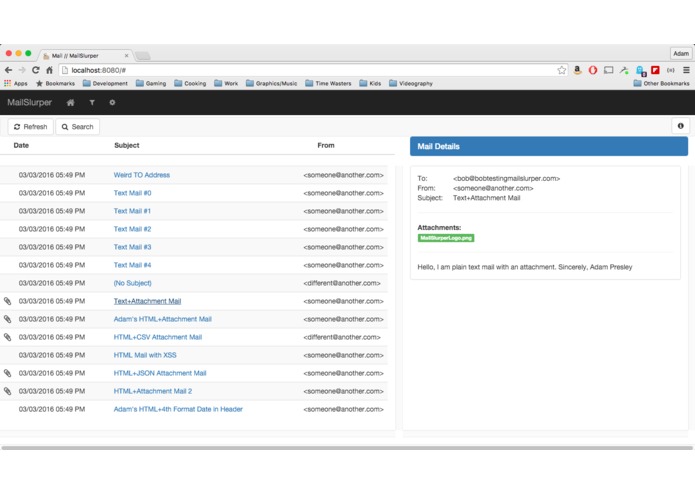This screenshot has width=695, height=494.
Task: Click the Date column header
Action: (x=21, y=145)
